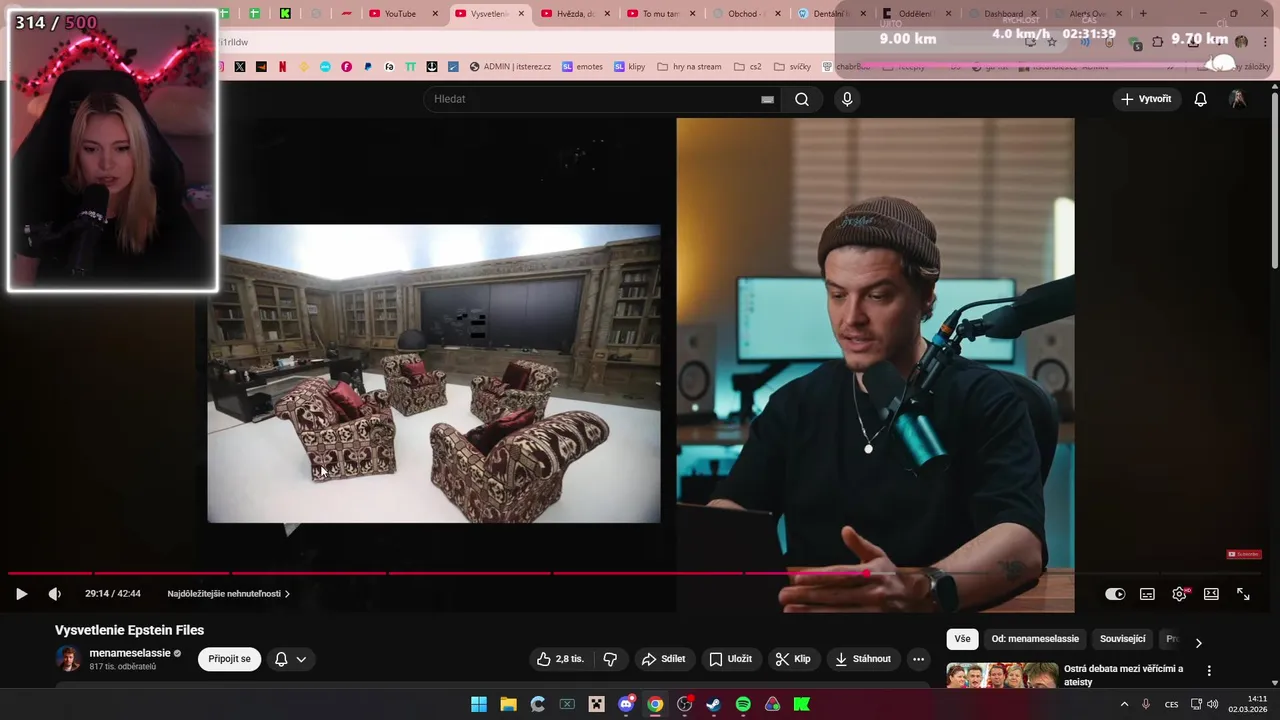
Task: Open the green Kick app taskbar icon
Action: coord(801,704)
